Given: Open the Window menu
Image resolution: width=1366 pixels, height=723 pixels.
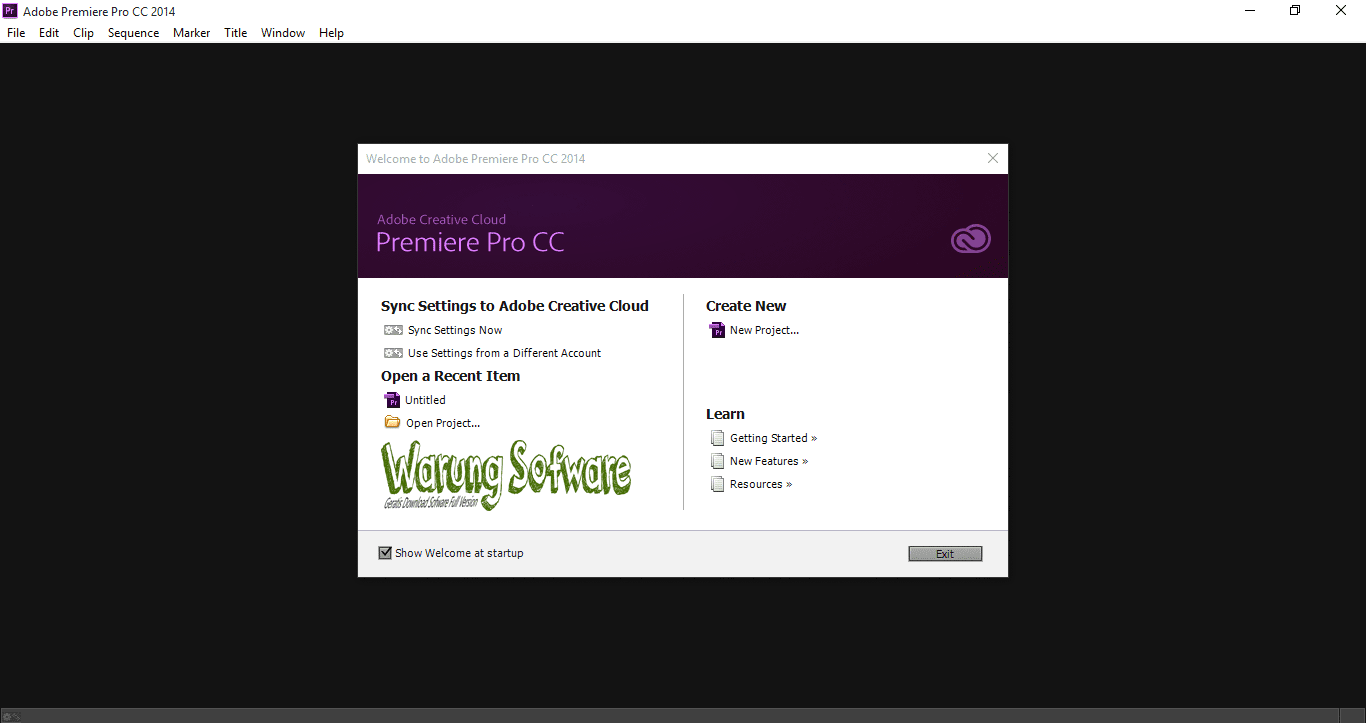Looking at the screenshot, I should (x=283, y=33).
